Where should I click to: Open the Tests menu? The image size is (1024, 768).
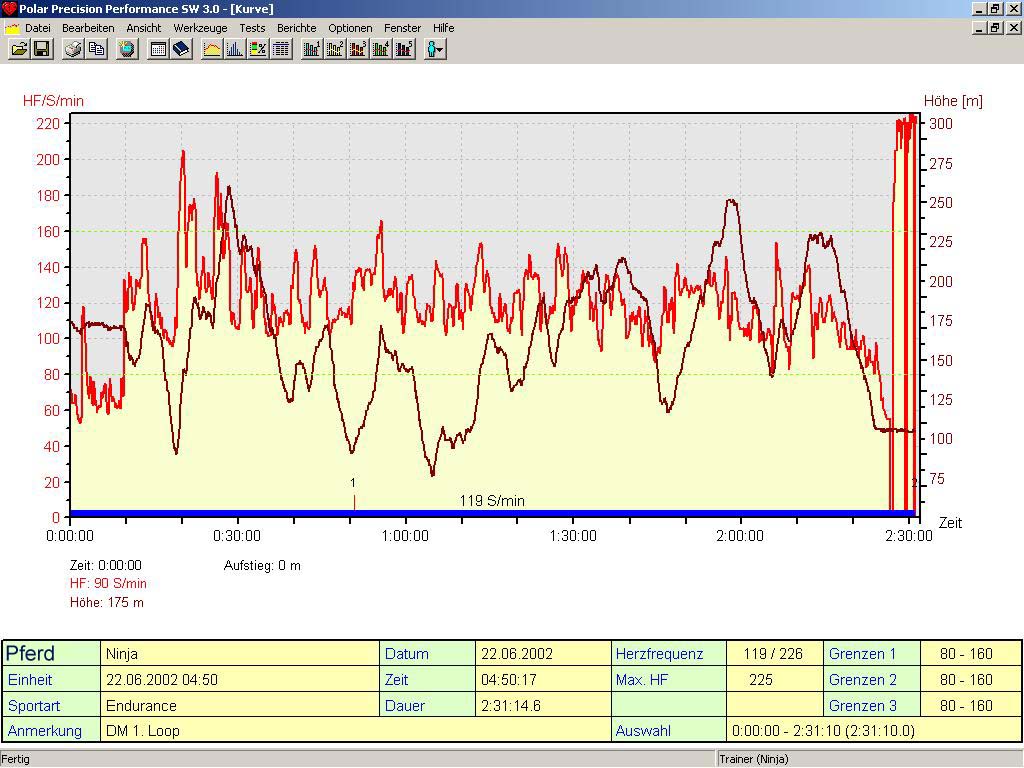coord(252,28)
